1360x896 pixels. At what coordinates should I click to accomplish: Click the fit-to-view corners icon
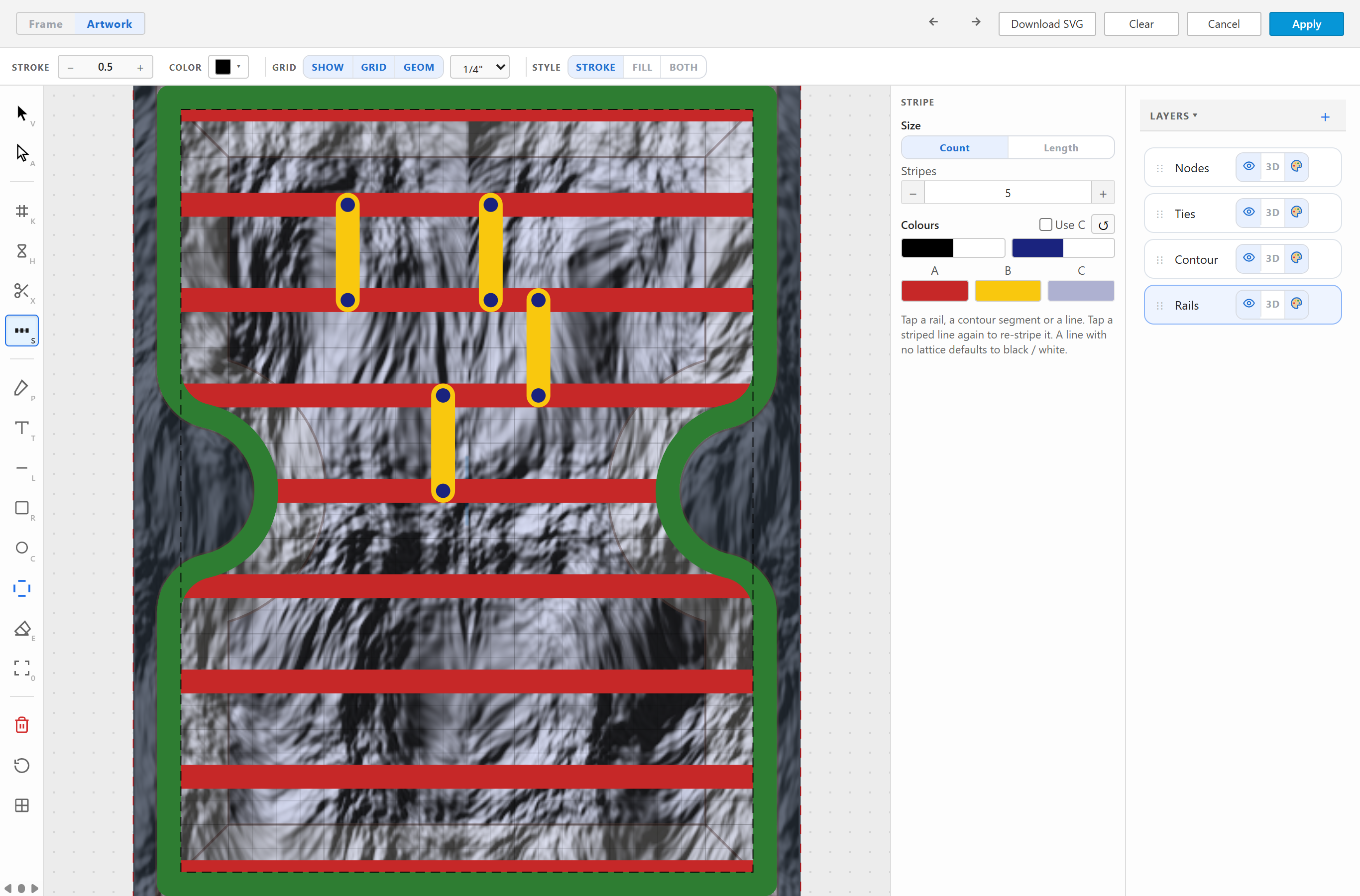coord(22,668)
